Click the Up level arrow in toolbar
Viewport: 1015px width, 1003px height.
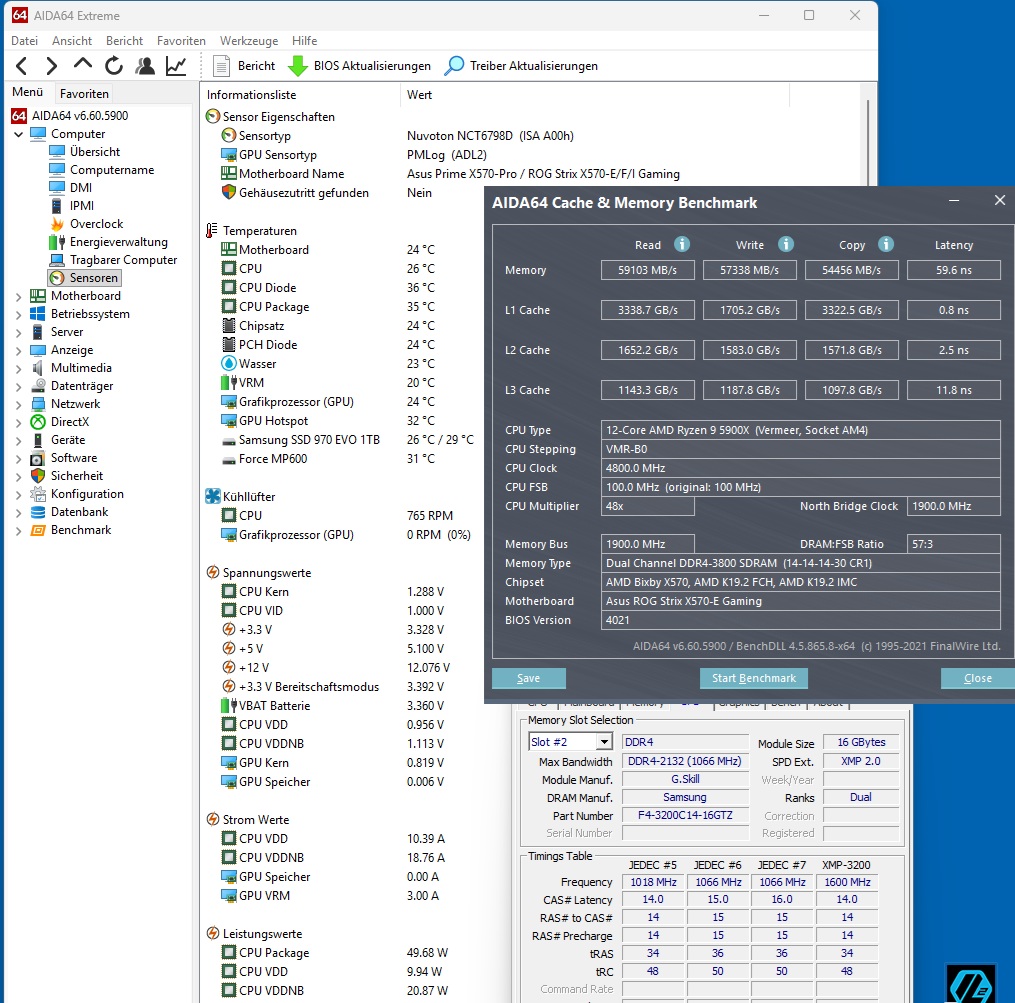(82, 64)
